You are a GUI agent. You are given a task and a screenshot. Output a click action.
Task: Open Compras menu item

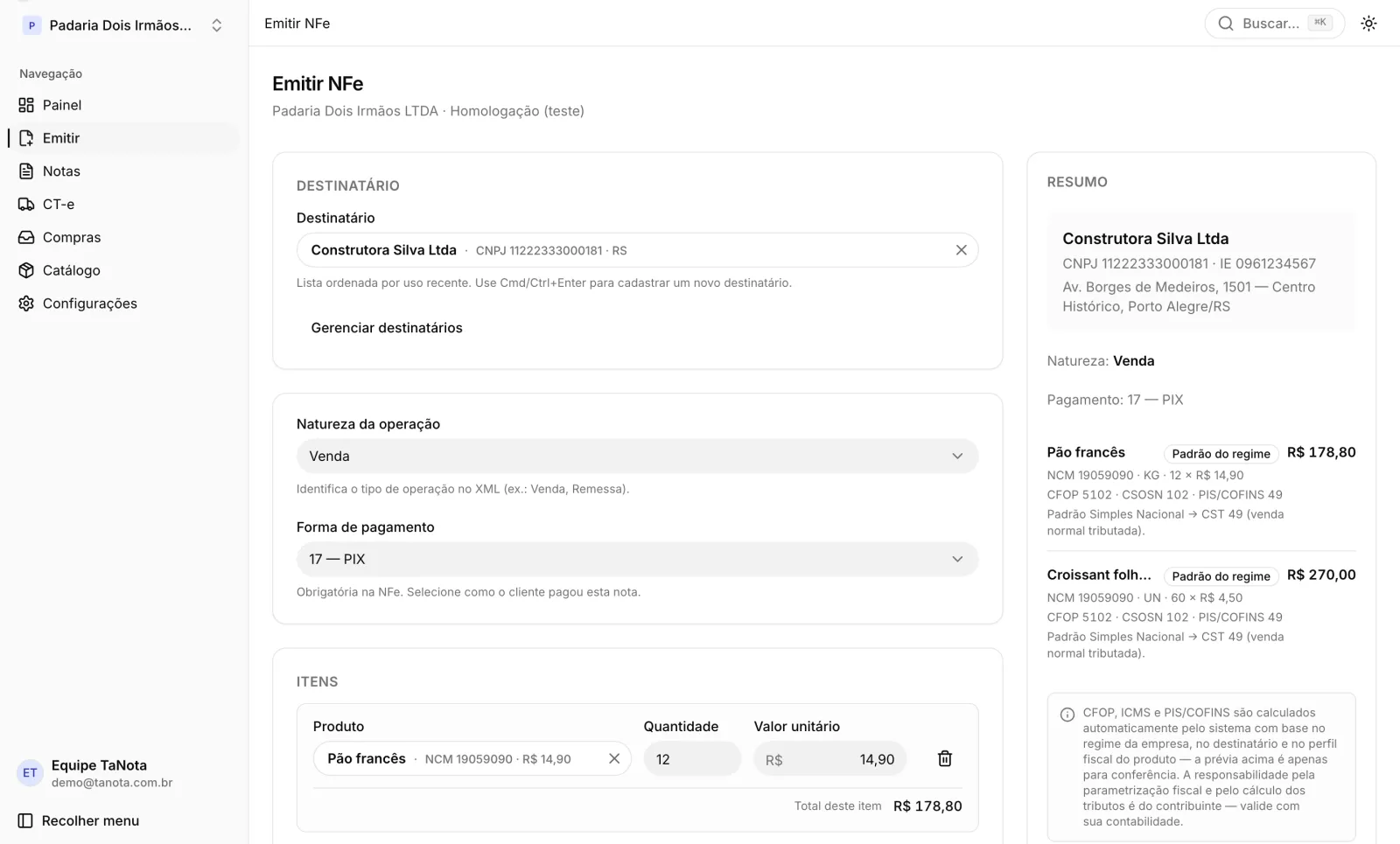pyautogui.click(x=123, y=237)
